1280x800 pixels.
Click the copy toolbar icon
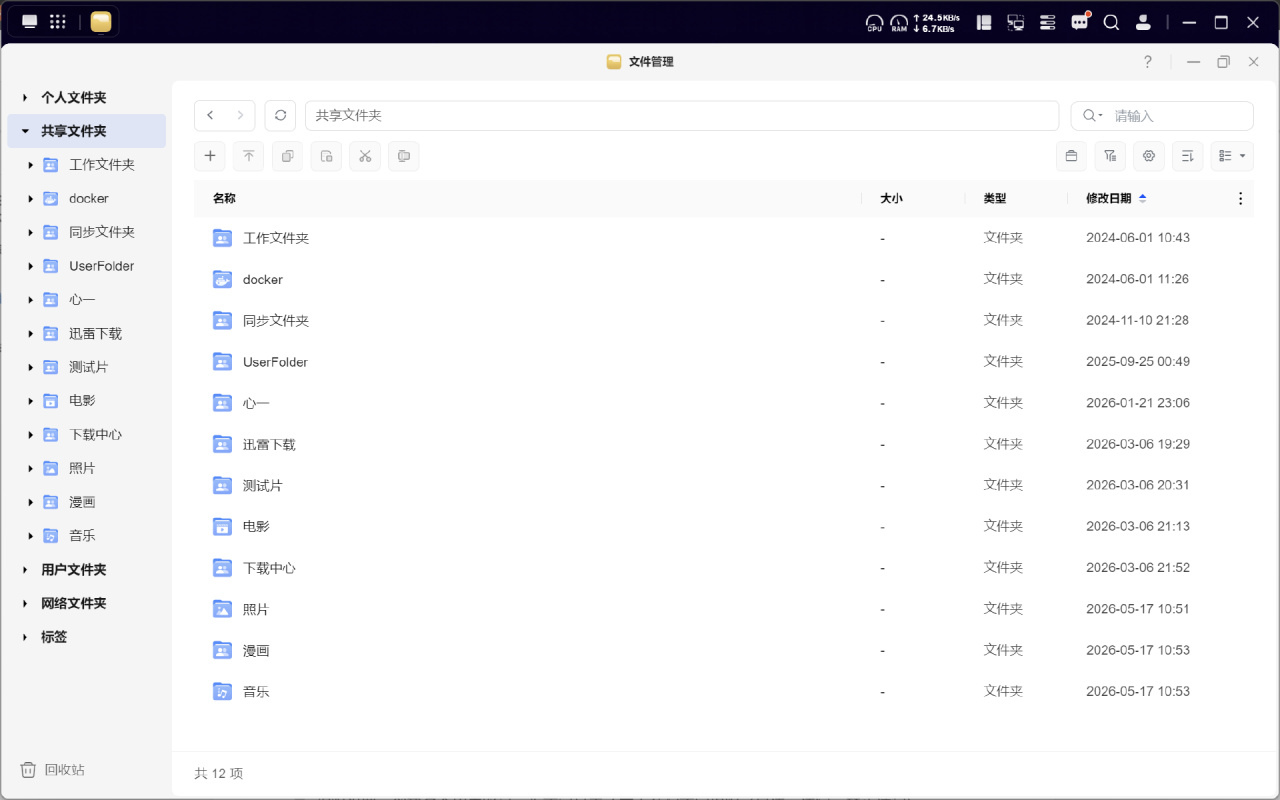[x=287, y=156]
